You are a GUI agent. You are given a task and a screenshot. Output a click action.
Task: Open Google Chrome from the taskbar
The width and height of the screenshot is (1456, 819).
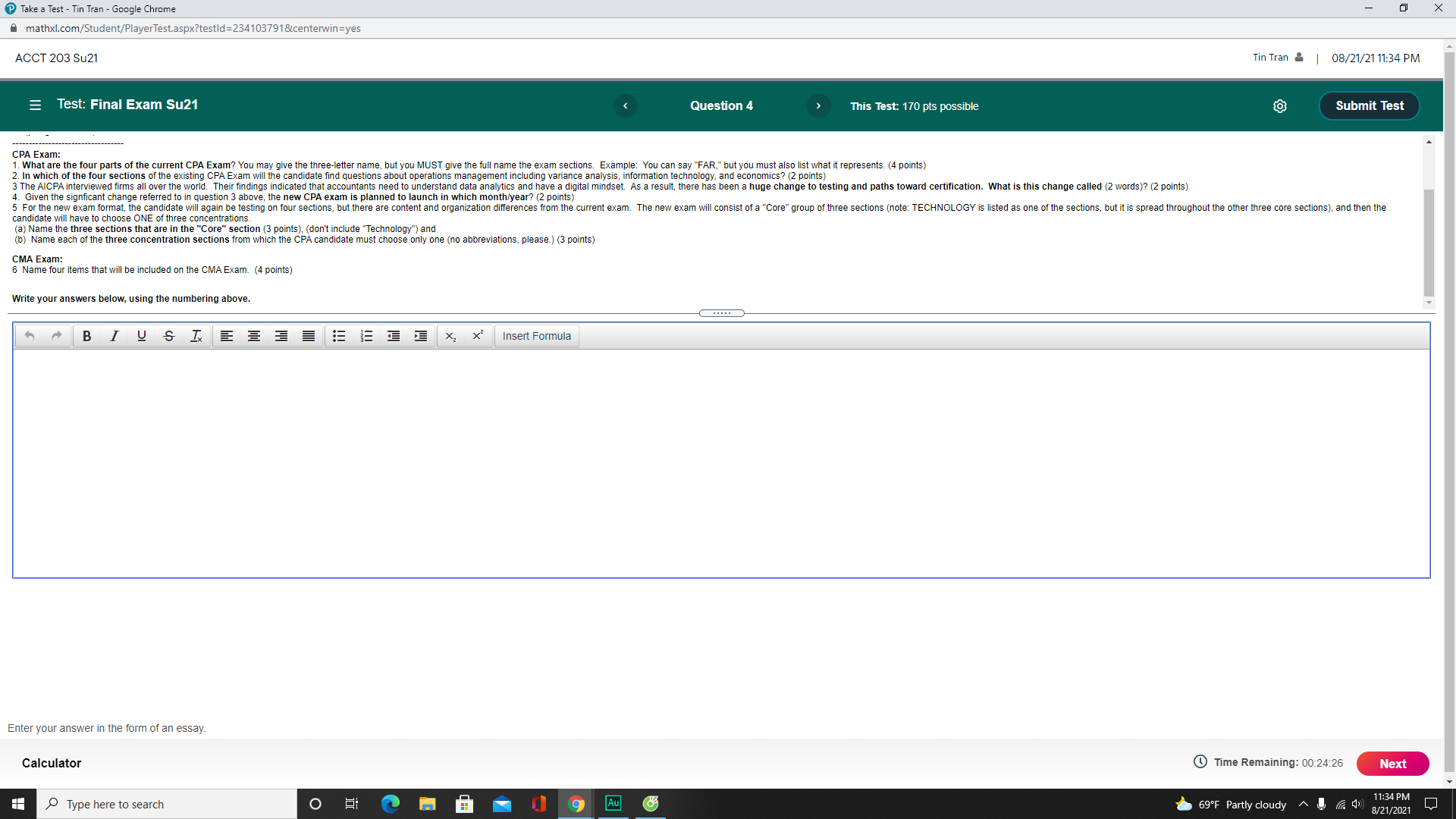pos(576,803)
